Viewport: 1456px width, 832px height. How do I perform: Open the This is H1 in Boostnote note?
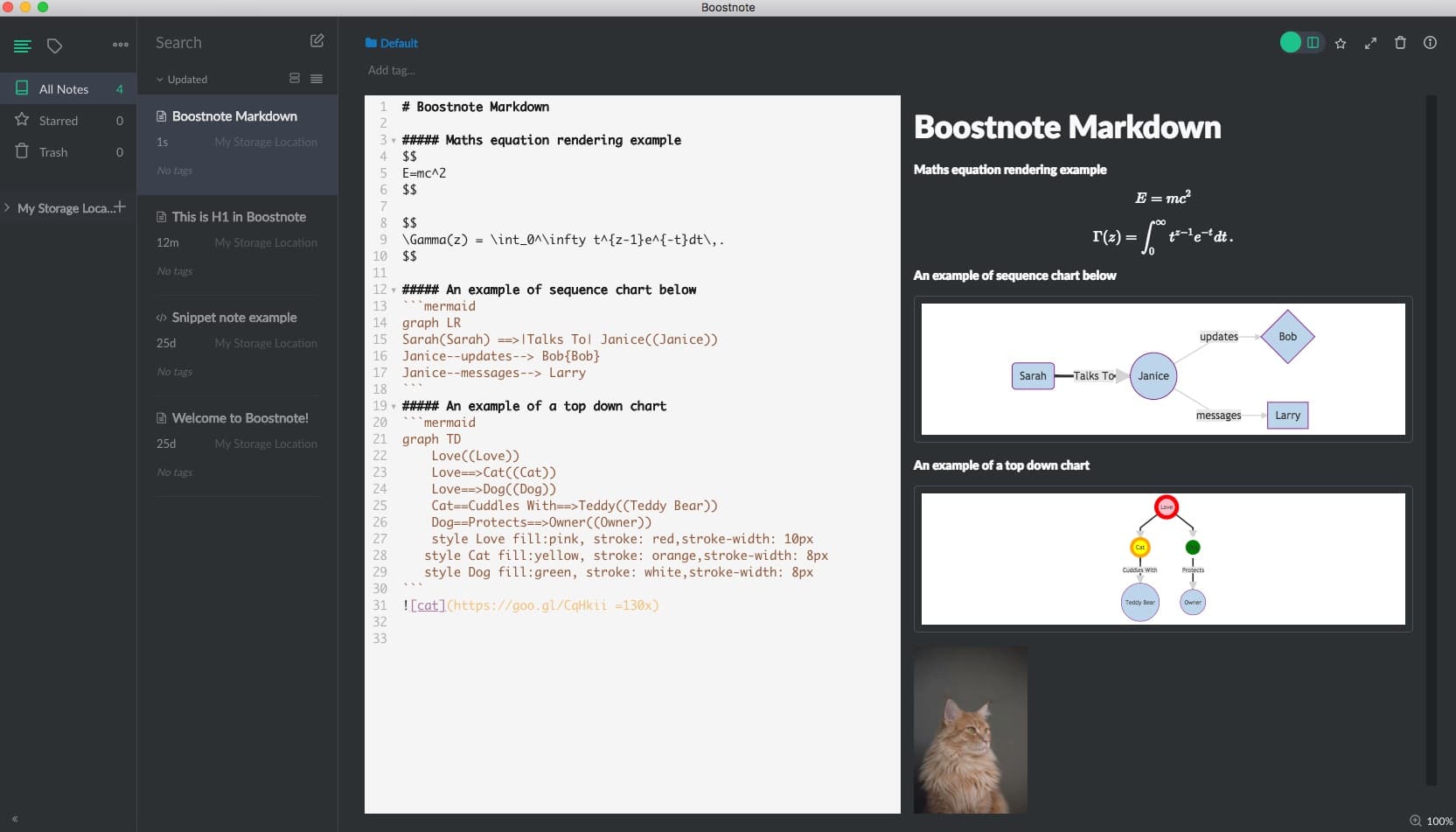237,245
